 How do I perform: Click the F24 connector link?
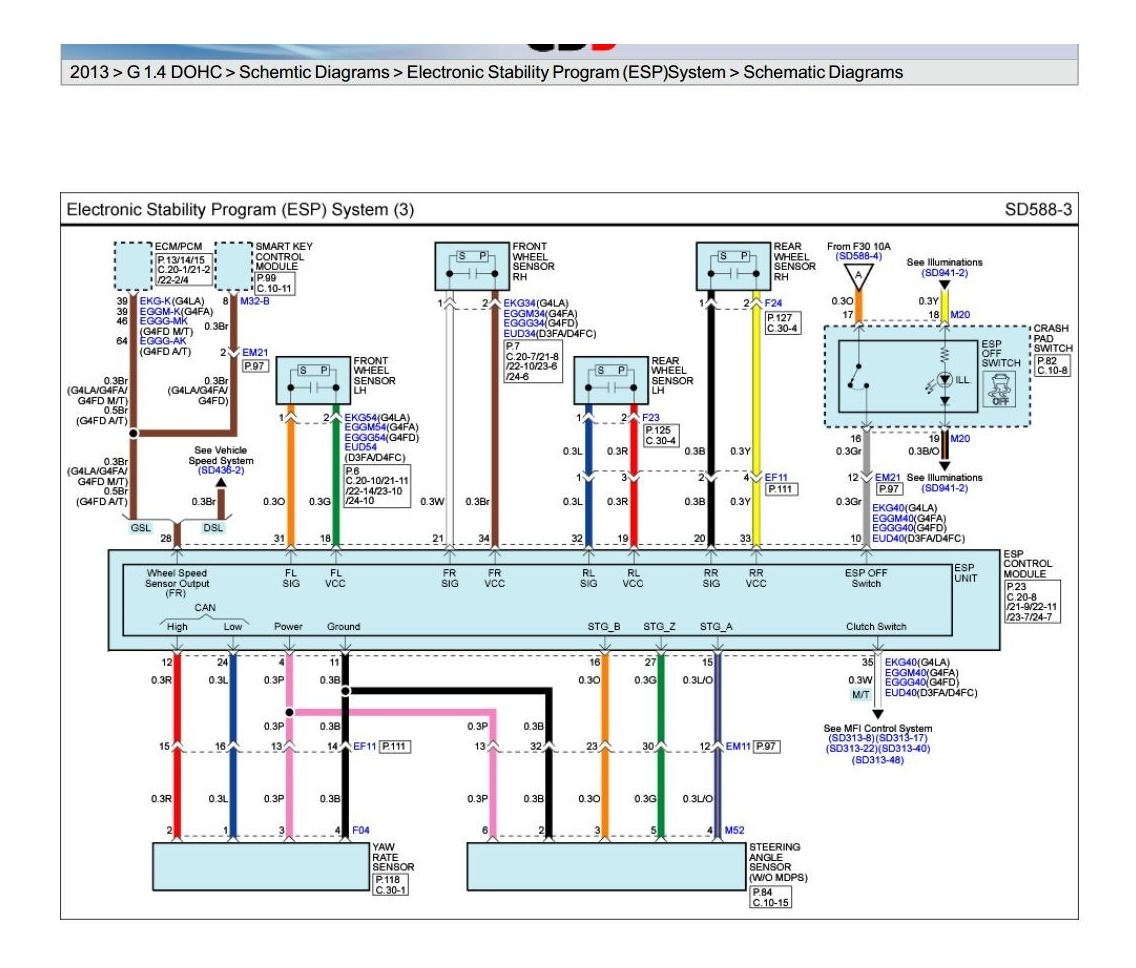(x=773, y=303)
